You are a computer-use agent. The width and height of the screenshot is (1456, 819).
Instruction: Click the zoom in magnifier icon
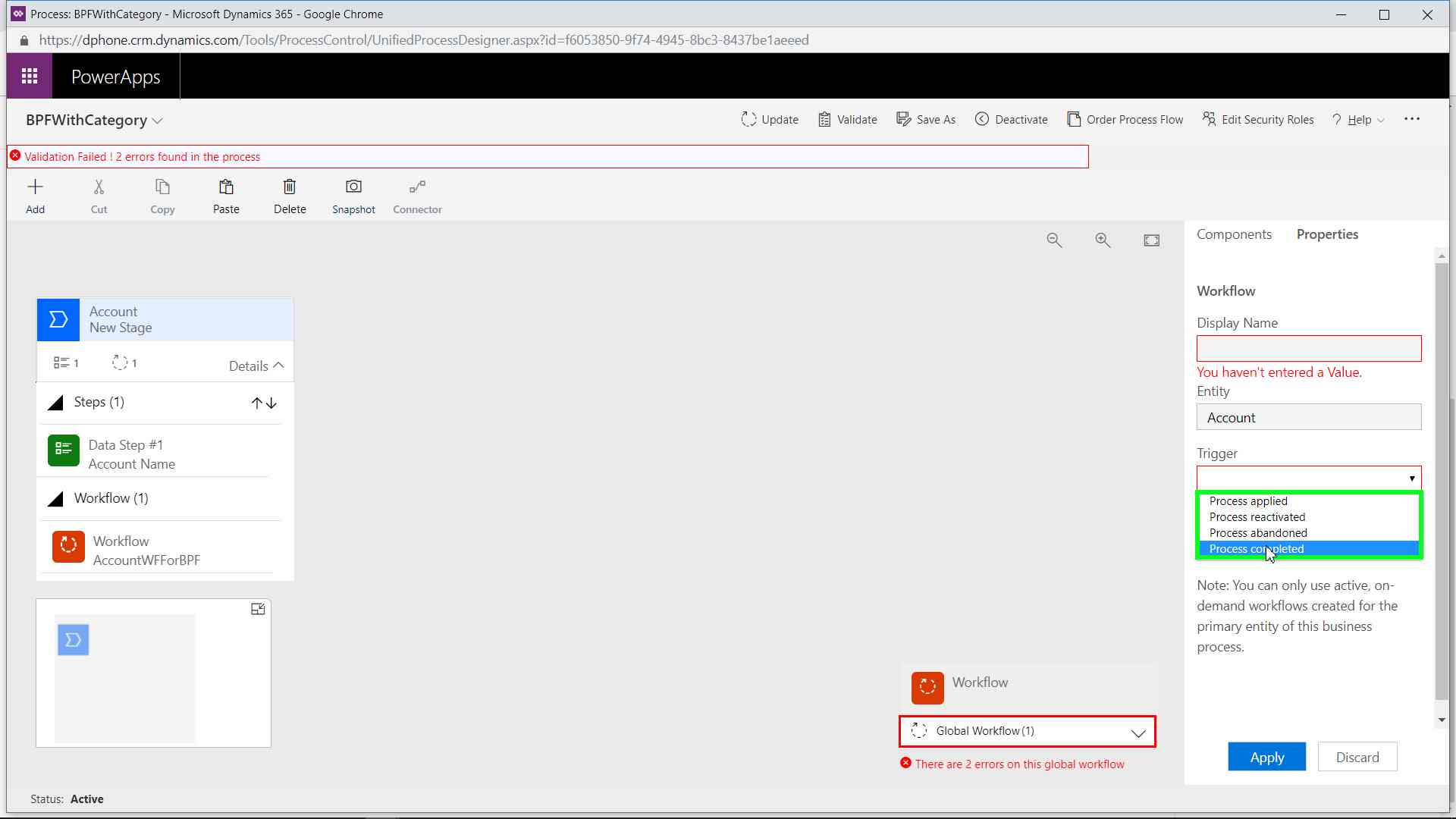(x=1103, y=240)
